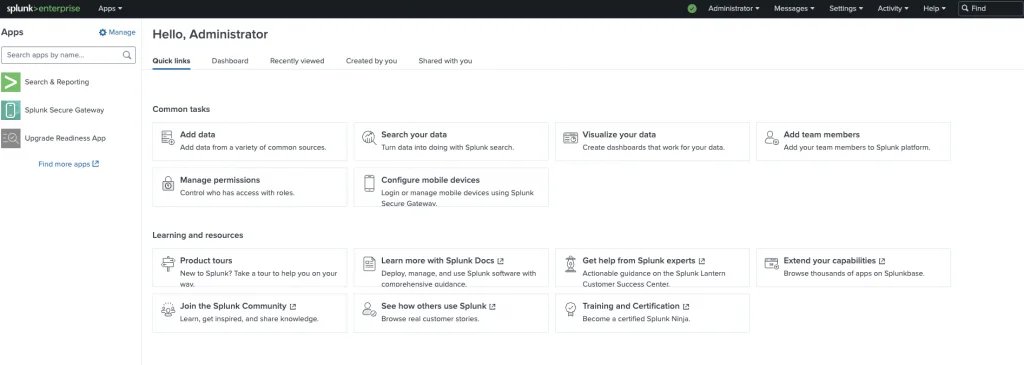Open the Upgrade Readiness App icon
Screen dimensions: 1024x365
click(10, 138)
